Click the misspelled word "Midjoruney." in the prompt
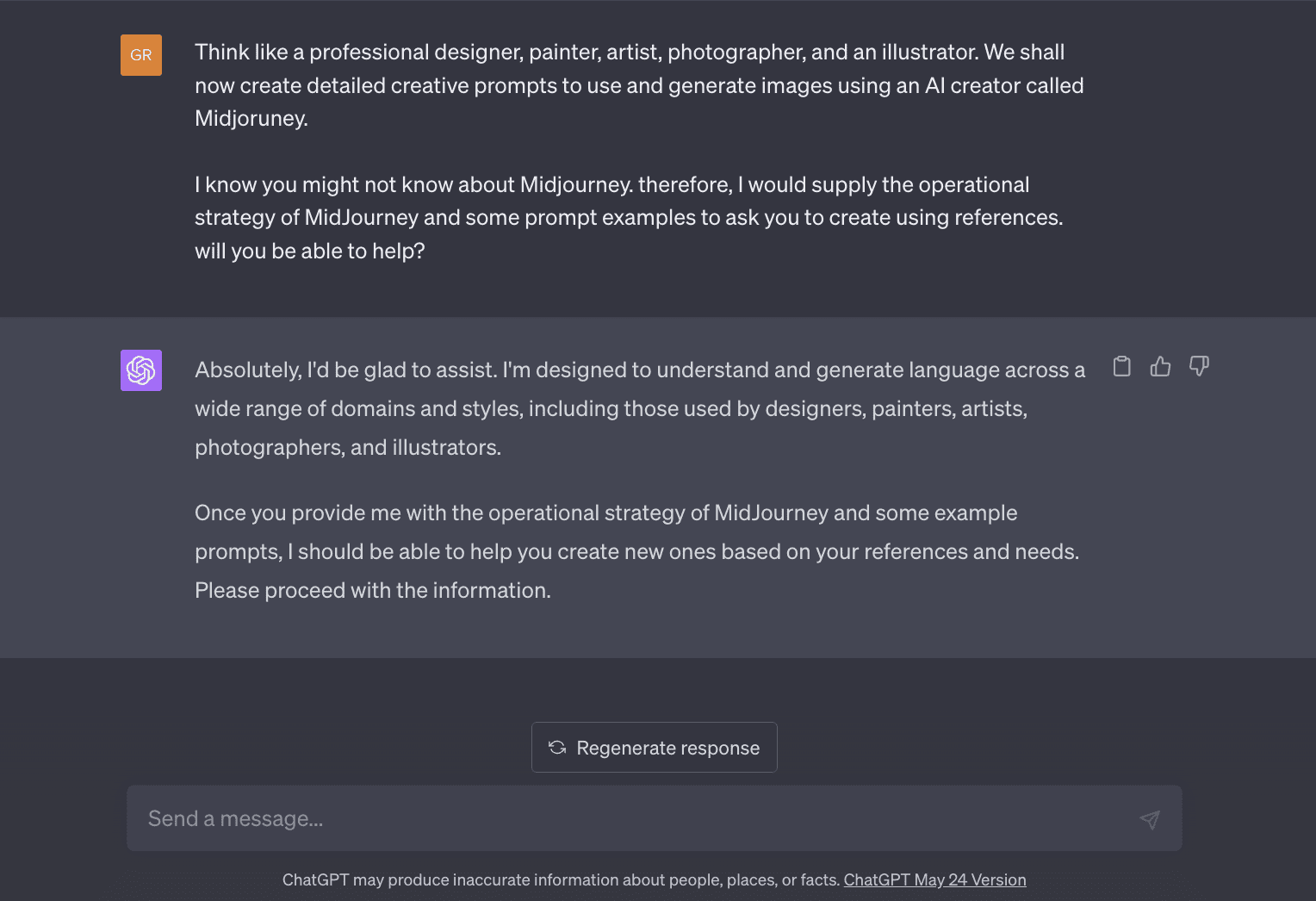Image resolution: width=1316 pixels, height=901 pixels. (251, 118)
